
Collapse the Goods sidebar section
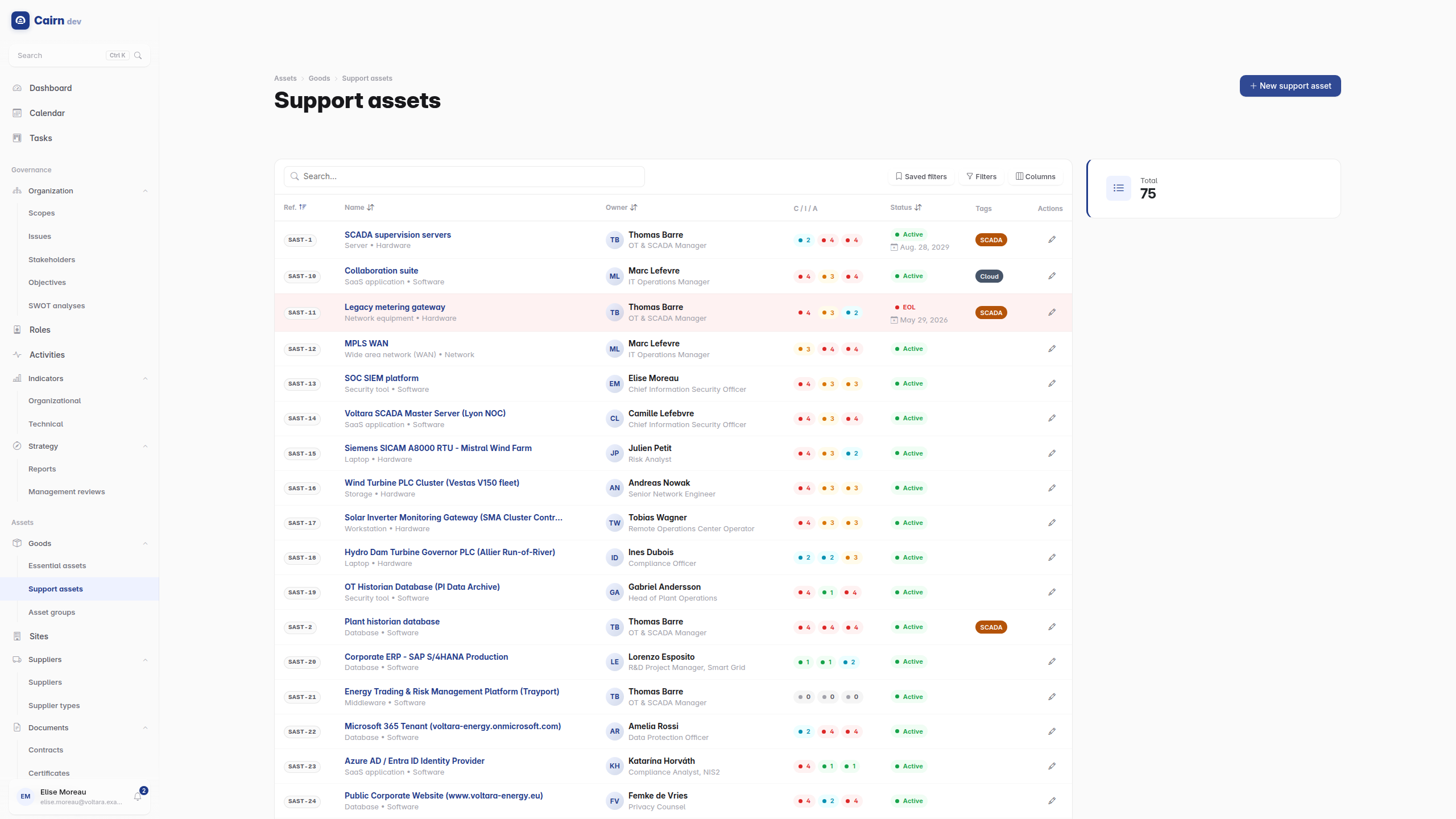click(x=145, y=544)
